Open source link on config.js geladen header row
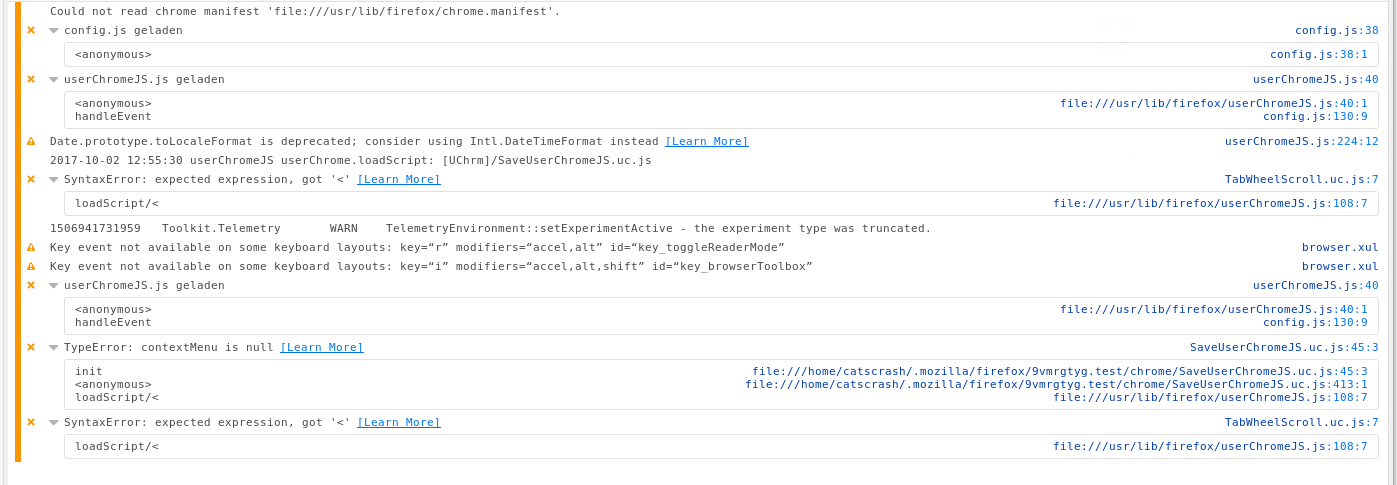Viewport: 1397px width, 485px height. (x=1336, y=30)
